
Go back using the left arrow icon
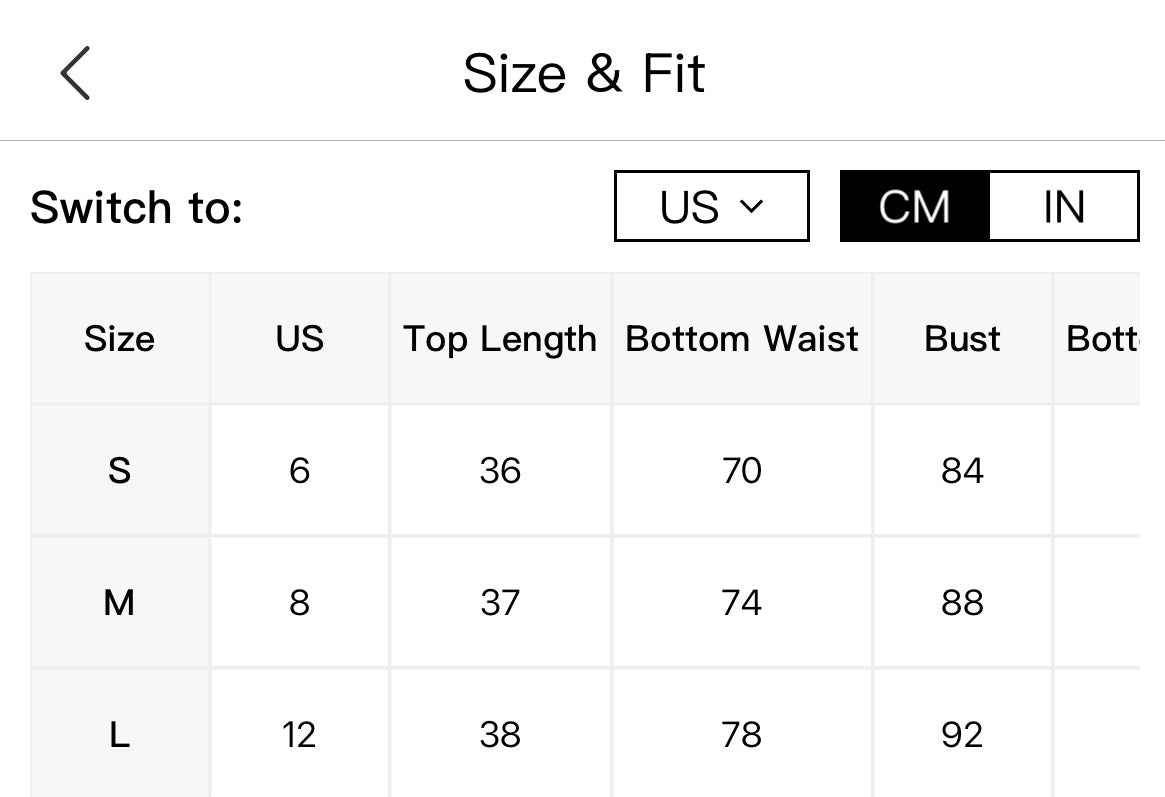point(75,73)
